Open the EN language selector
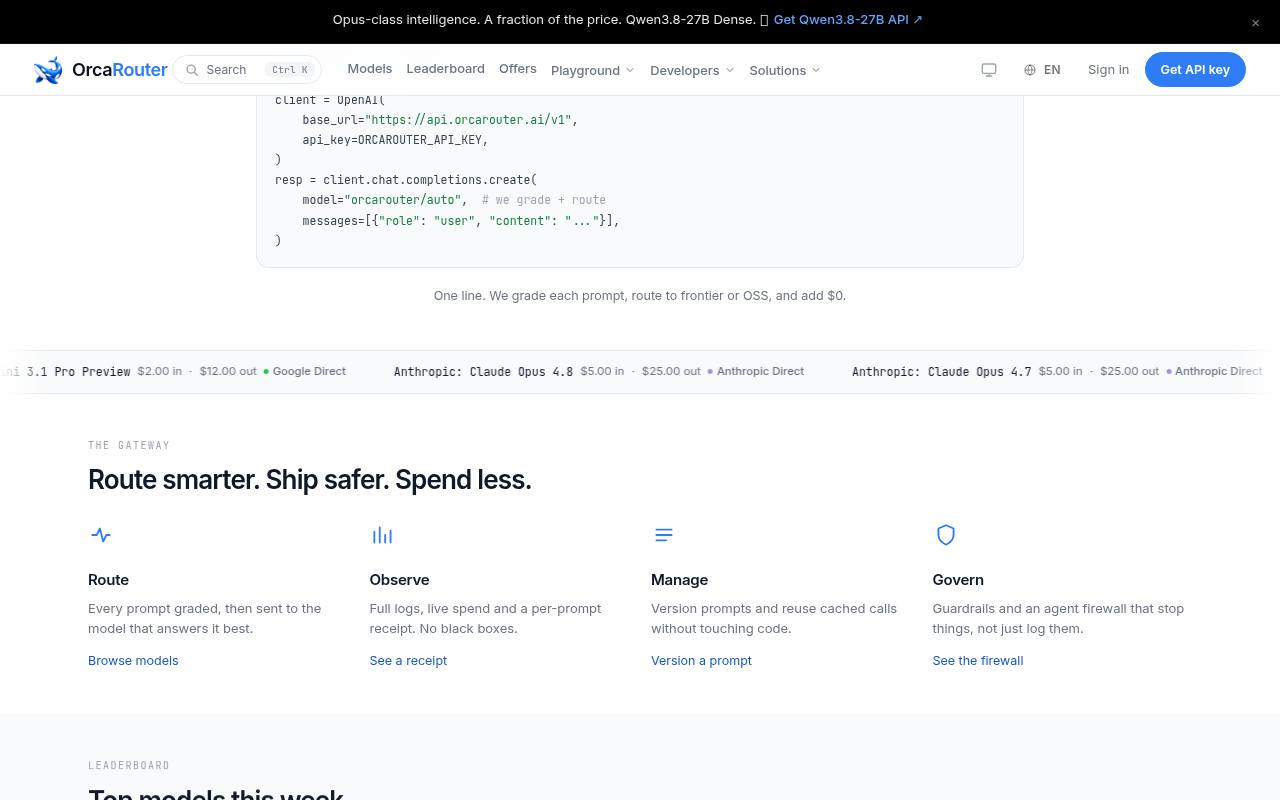 (1042, 70)
